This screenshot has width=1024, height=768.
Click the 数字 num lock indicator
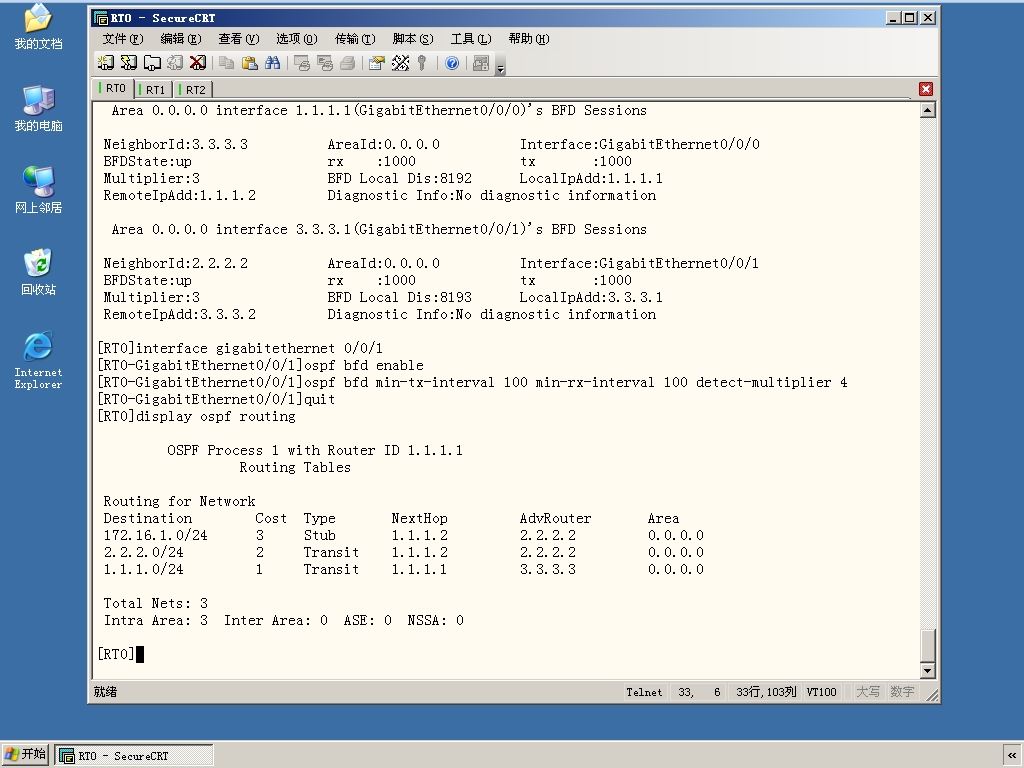[902, 692]
